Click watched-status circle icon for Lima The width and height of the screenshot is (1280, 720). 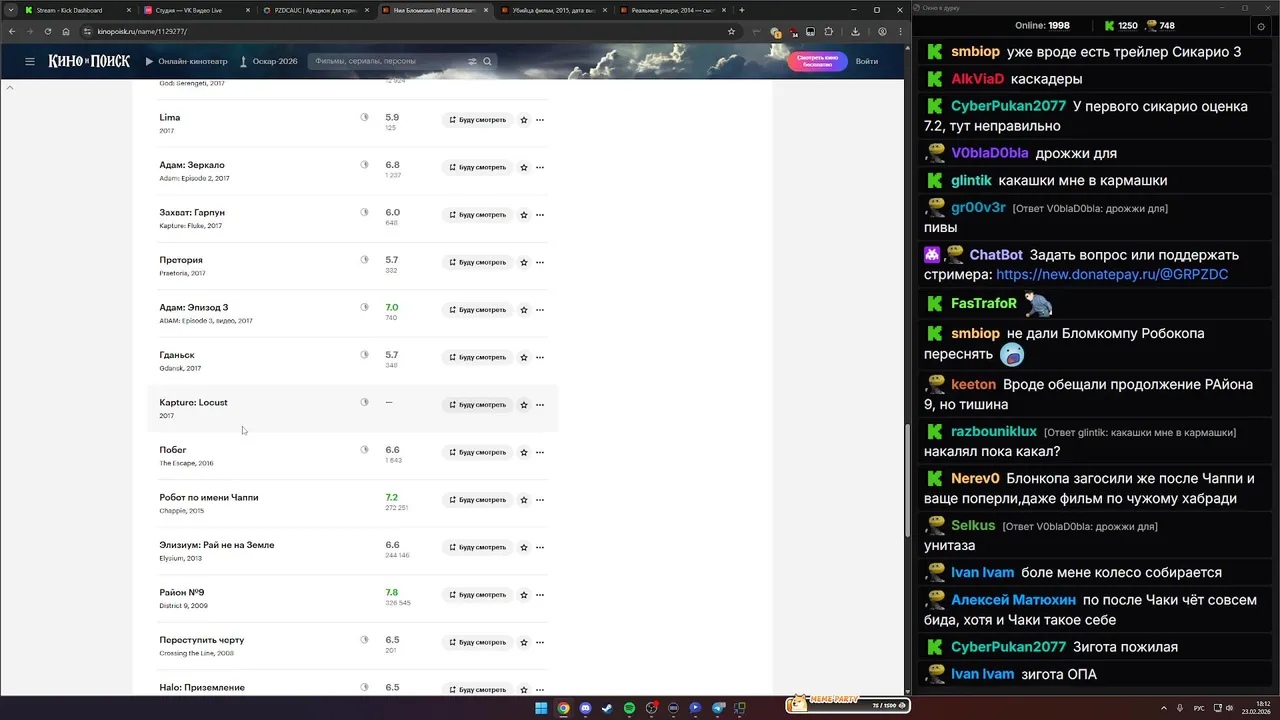pos(364,117)
